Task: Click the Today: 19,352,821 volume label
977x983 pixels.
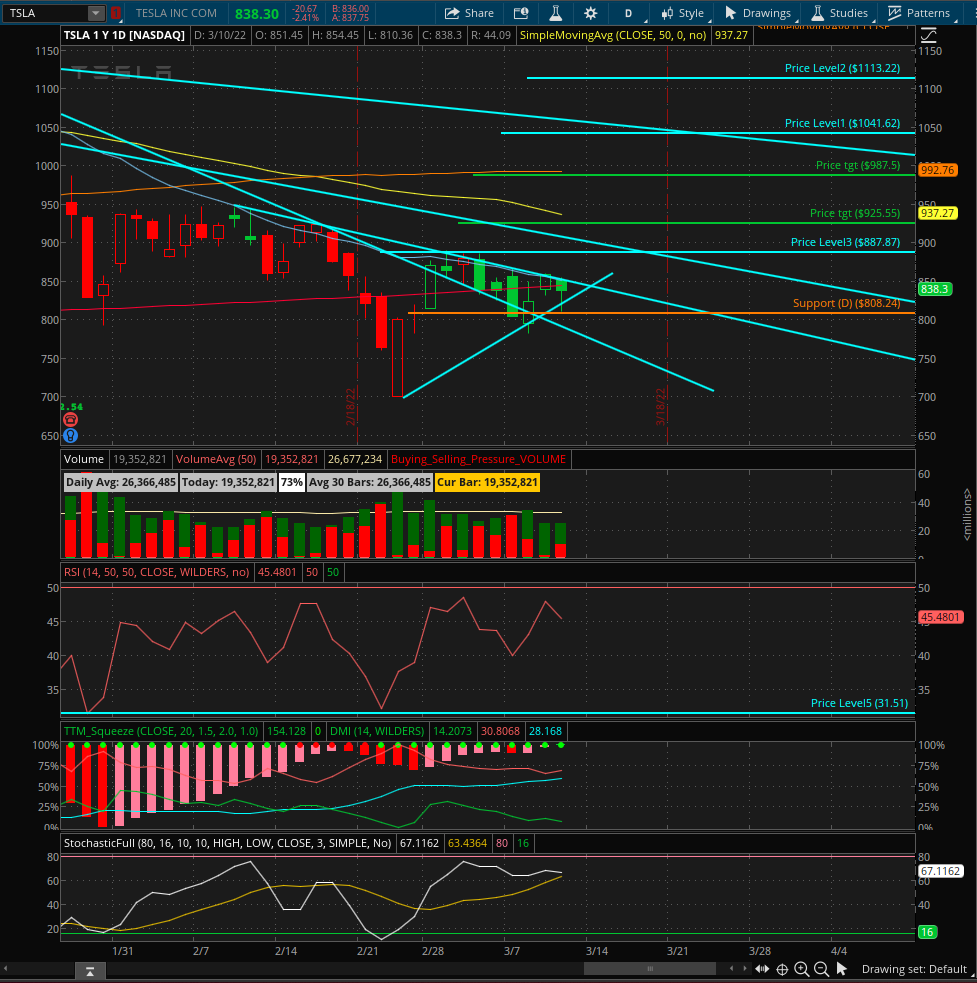Action: pos(228,483)
